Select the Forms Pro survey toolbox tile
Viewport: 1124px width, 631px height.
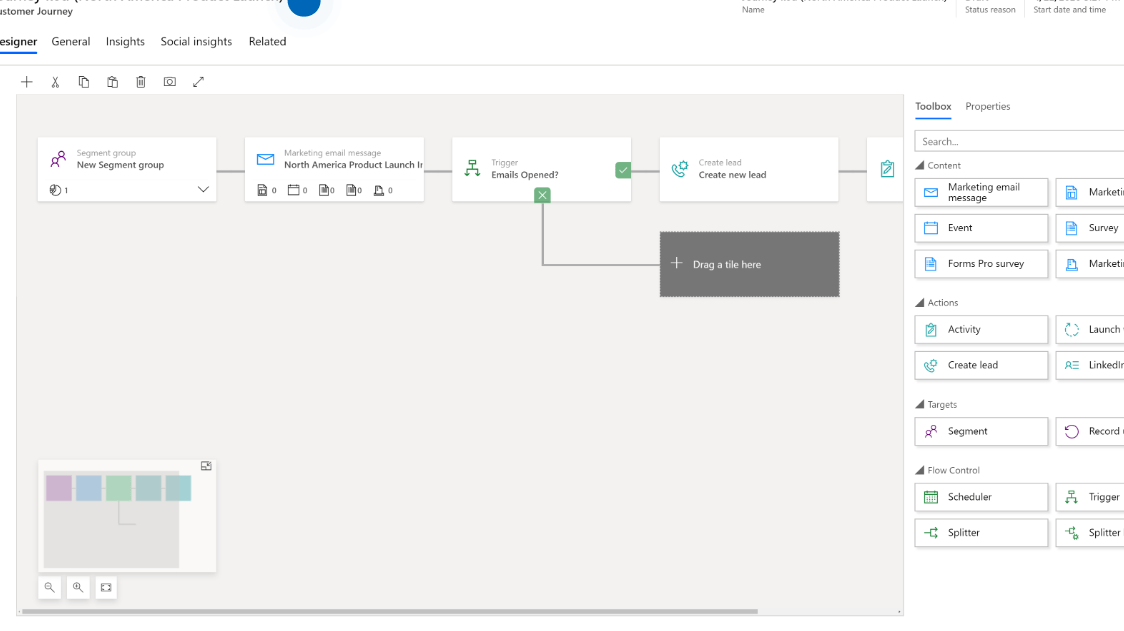pyautogui.click(x=981, y=263)
